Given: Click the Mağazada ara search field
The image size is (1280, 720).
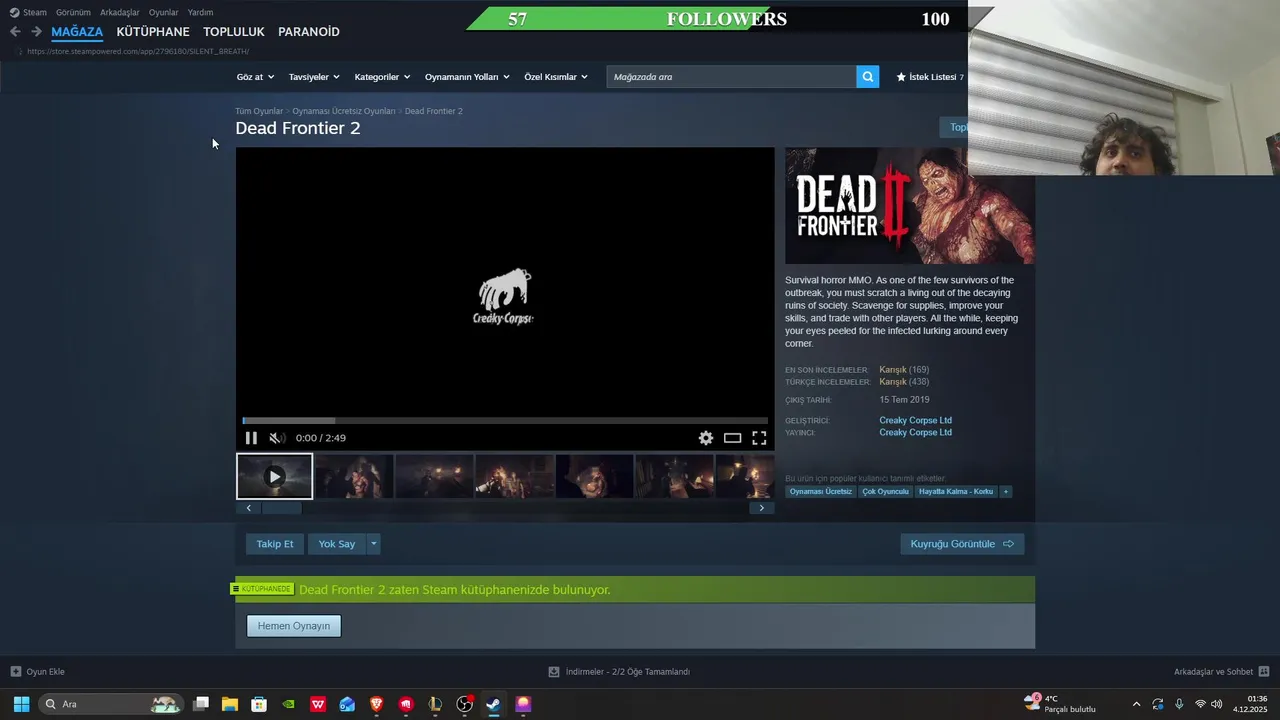Looking at the screenshot, I should coord(731,77).
